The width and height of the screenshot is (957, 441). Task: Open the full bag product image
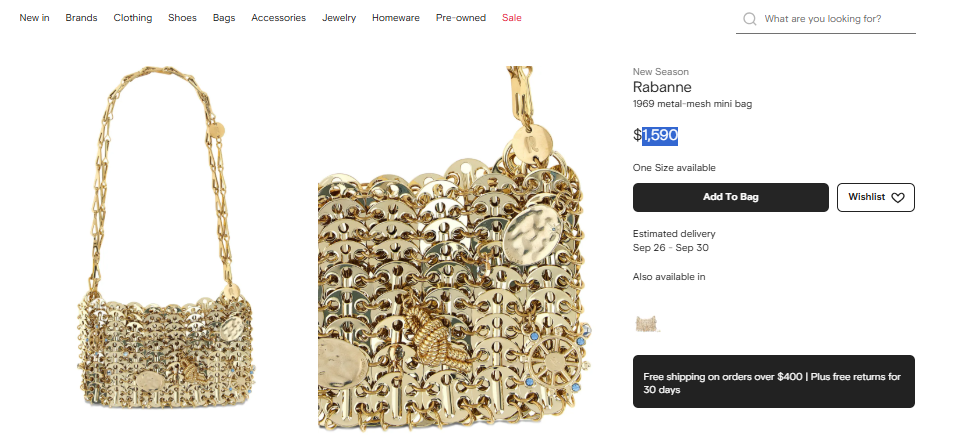click(x=165, y=238)
